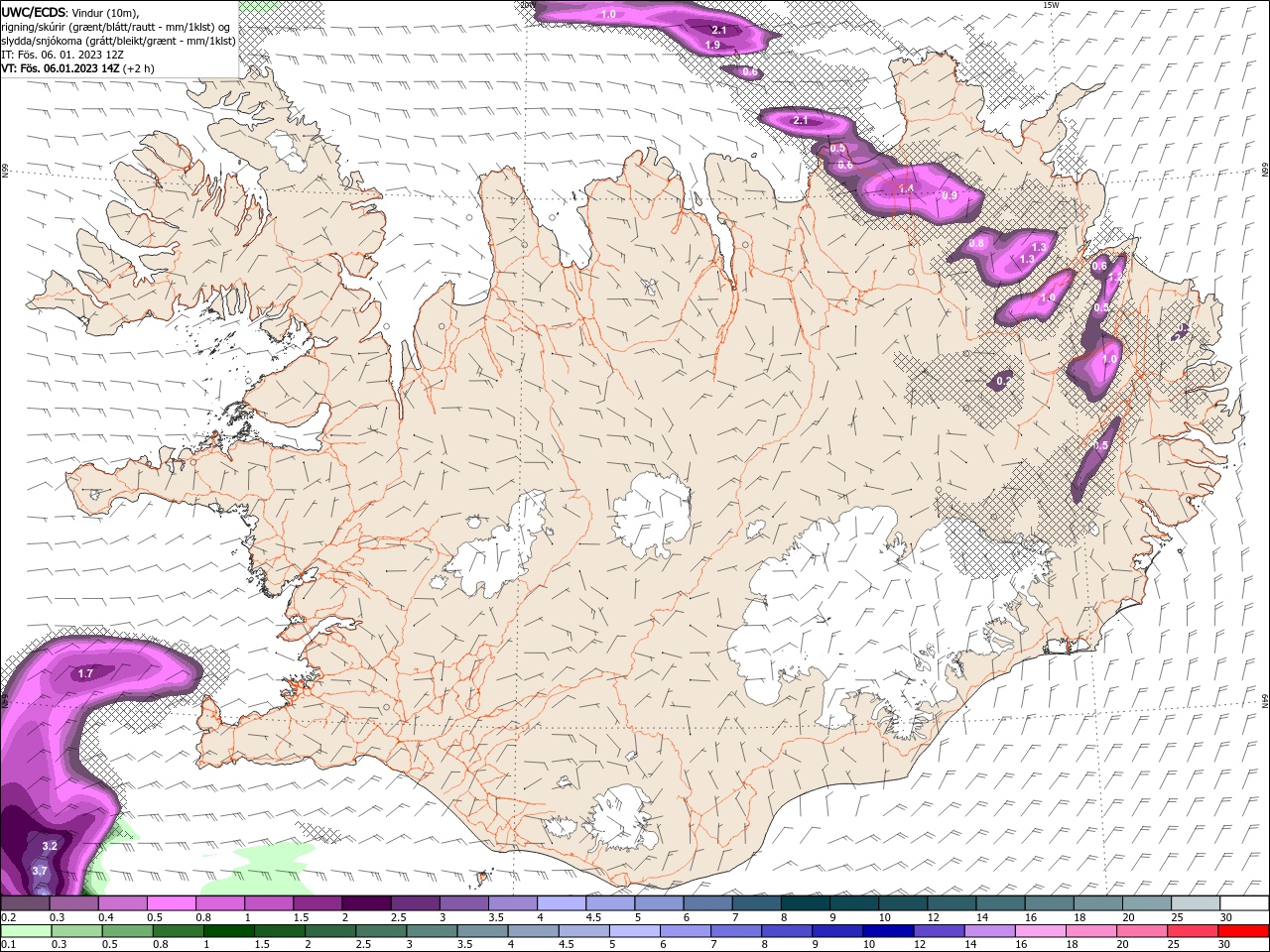Pick the 12 purple swatch in lower legend row
Screen dimensions: 1270x952
[939, 931]
